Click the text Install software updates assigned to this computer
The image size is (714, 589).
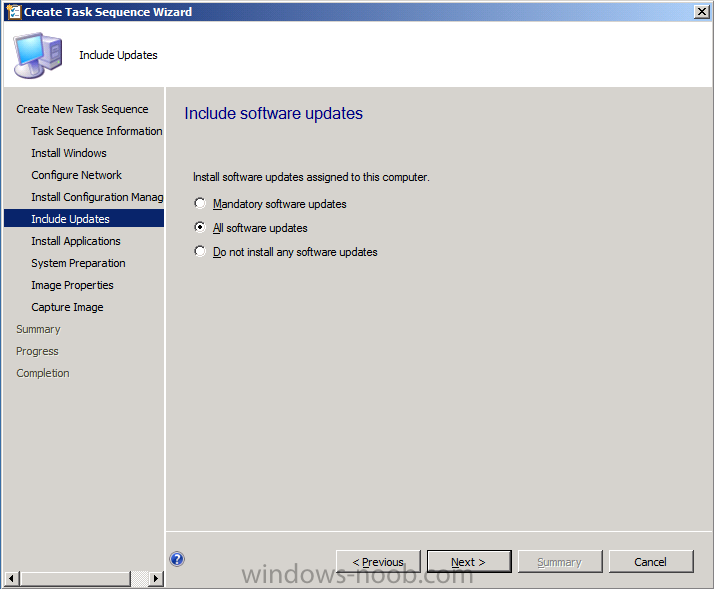coord(311,177)
